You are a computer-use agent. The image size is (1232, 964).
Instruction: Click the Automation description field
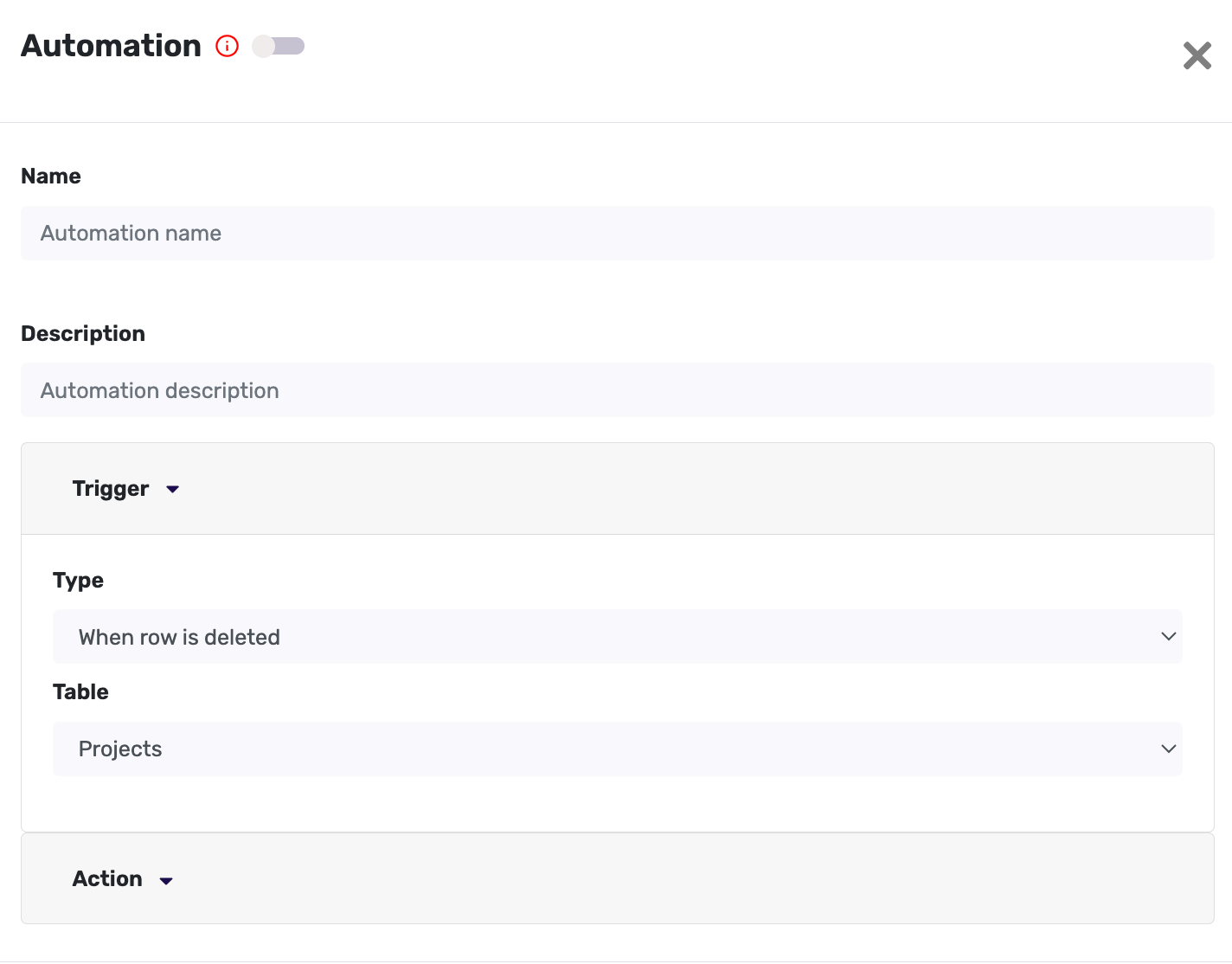[x=616, y=390]
